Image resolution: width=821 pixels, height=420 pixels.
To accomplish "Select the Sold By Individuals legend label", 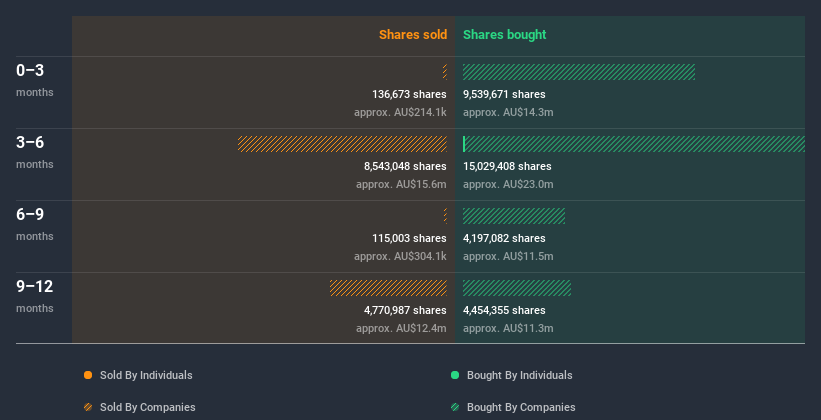I will click(146, 375).
